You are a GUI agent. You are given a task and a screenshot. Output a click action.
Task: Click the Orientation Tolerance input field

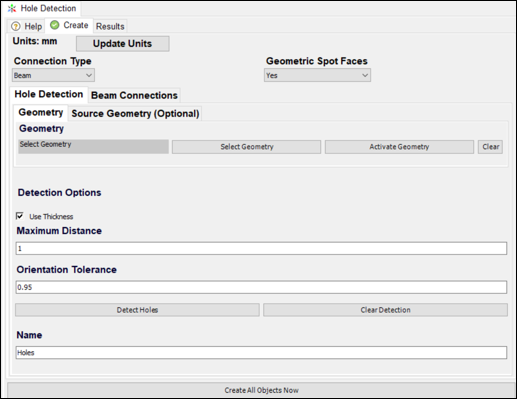point(261,287)
